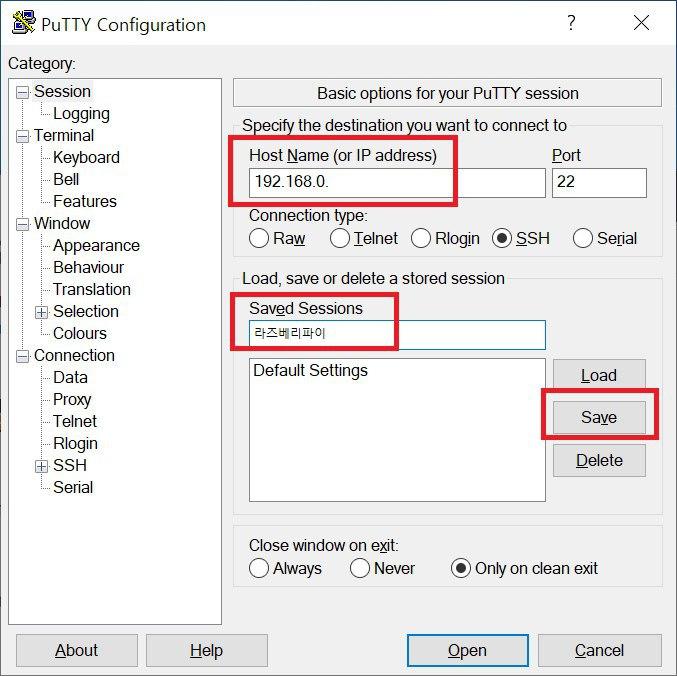The image size is (677, 676).
Task: Open the Connection category
Action: click(x=74, y=356)
